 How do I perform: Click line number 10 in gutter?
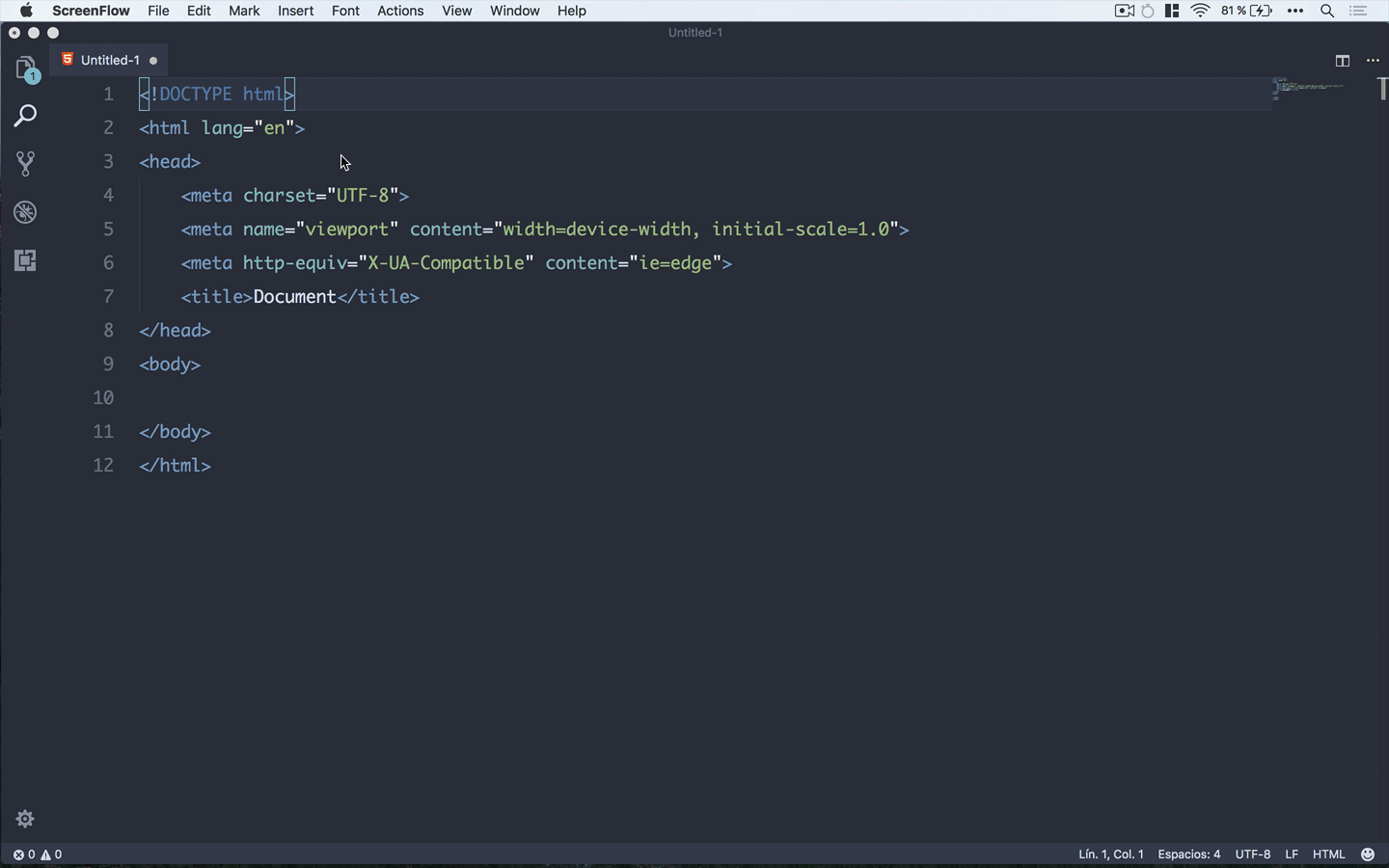(103, 398)
